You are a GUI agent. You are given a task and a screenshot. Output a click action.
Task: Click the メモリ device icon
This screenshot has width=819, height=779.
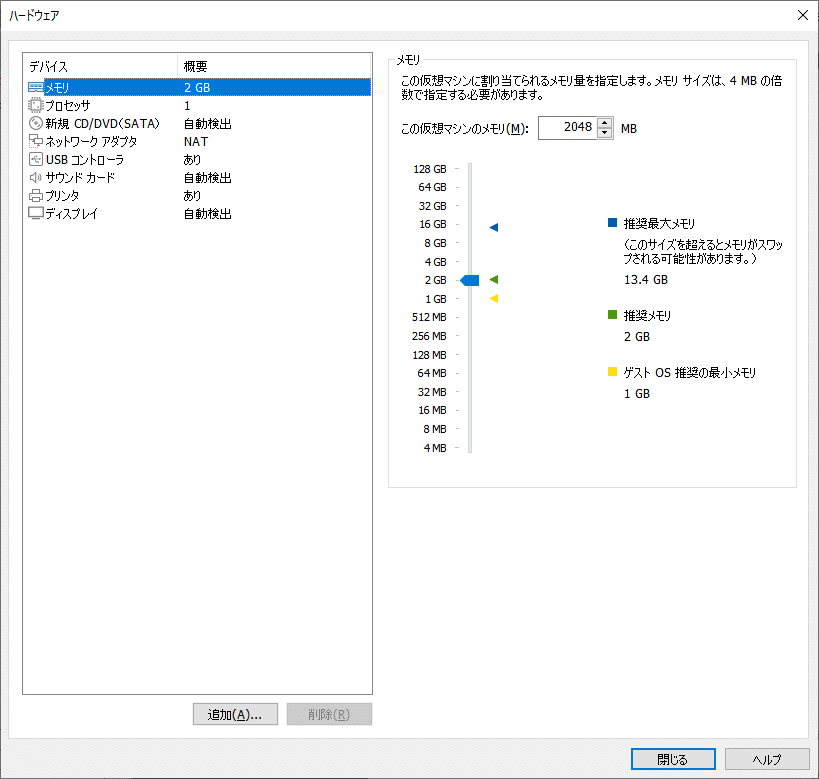click(x=36, y=87)
